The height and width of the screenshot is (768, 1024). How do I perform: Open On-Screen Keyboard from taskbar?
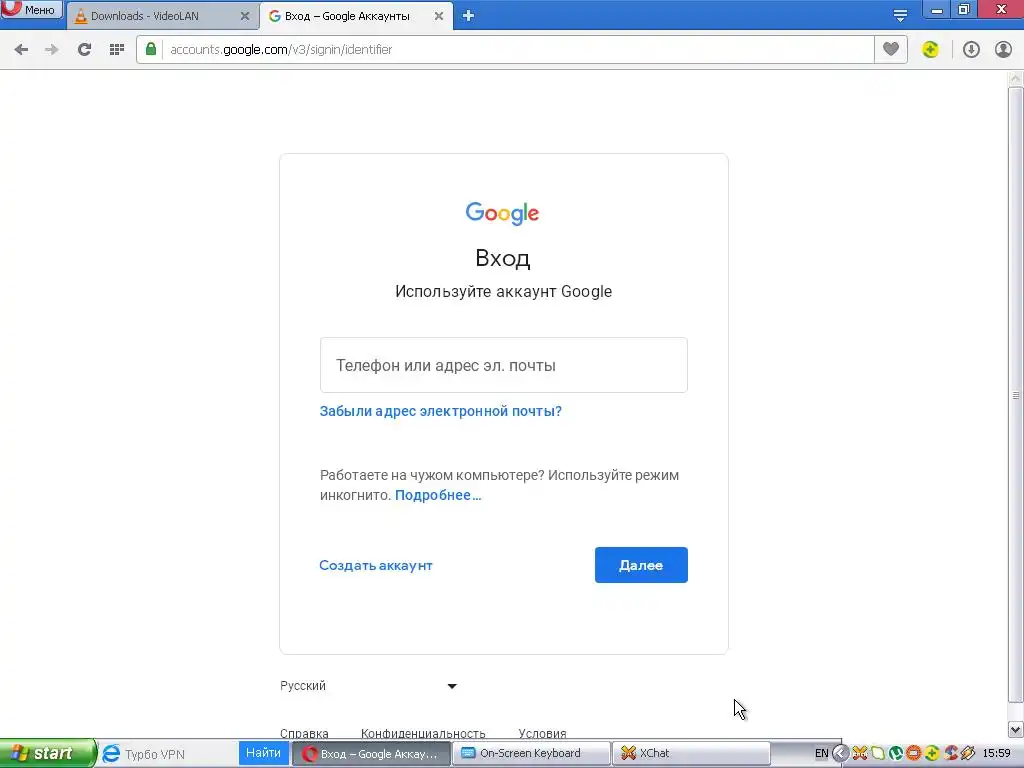coord(531,753)
